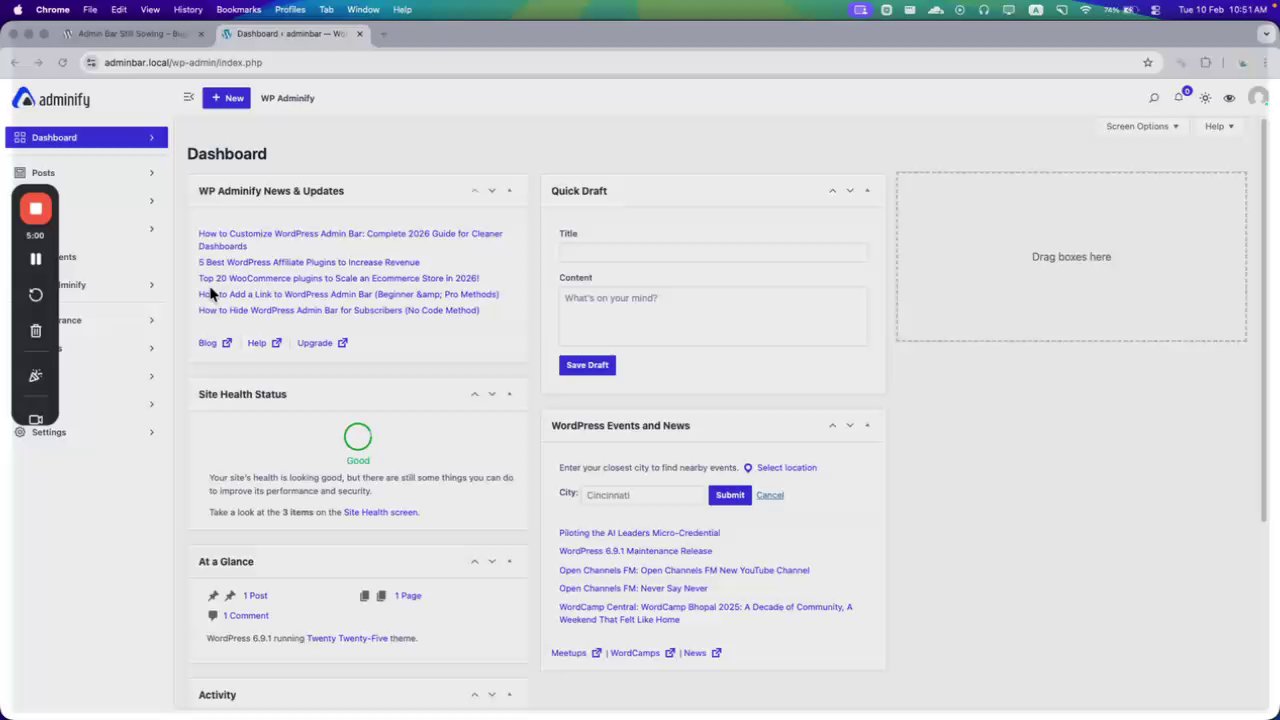Image resolution: width=1280 pixels, height=720 pixels.
Task: Open the Upgrade link in Adminify news
Action: point(322,343)
